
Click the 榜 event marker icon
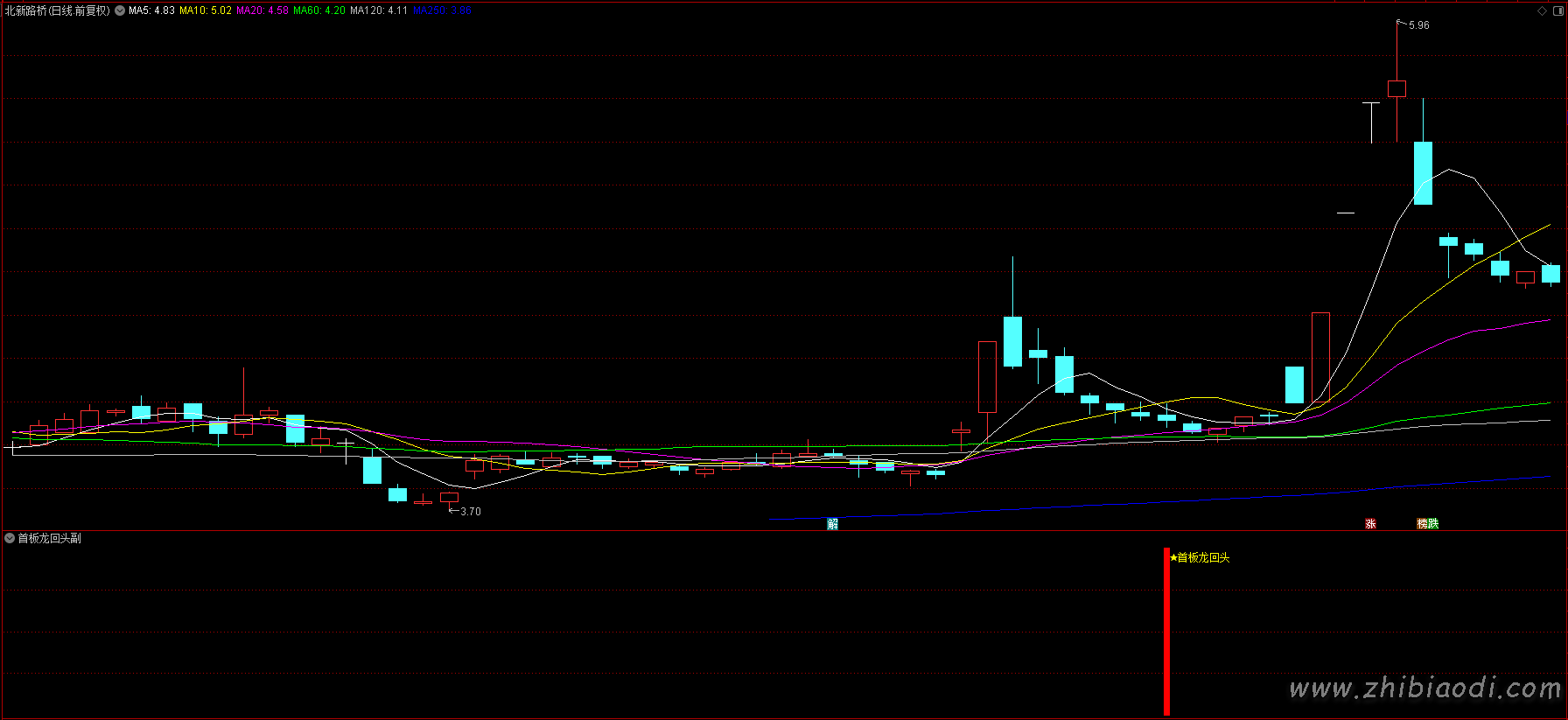1423,524
